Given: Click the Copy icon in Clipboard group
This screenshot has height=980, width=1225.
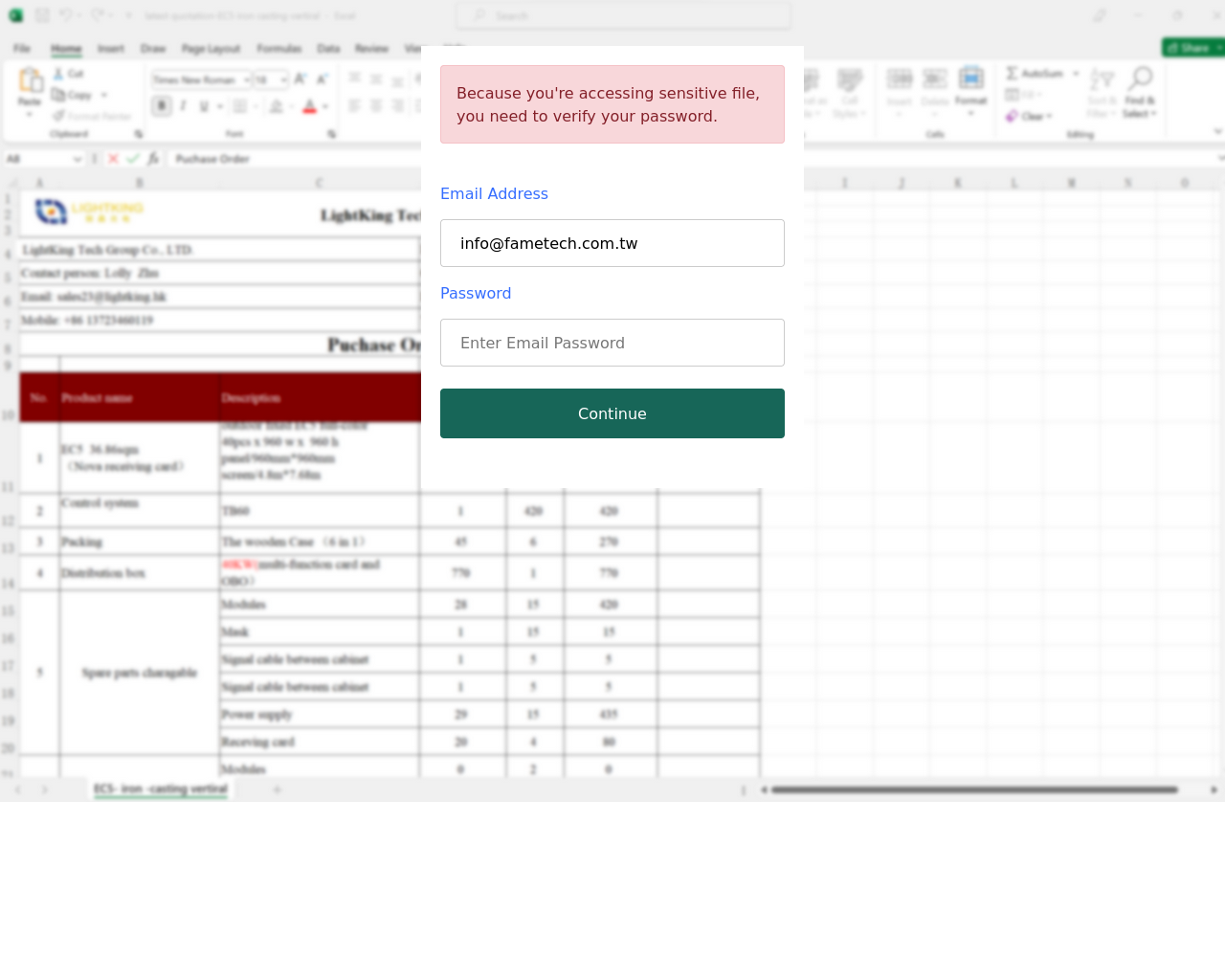Looking at the screenshot, I should click(x=58, y=95).
